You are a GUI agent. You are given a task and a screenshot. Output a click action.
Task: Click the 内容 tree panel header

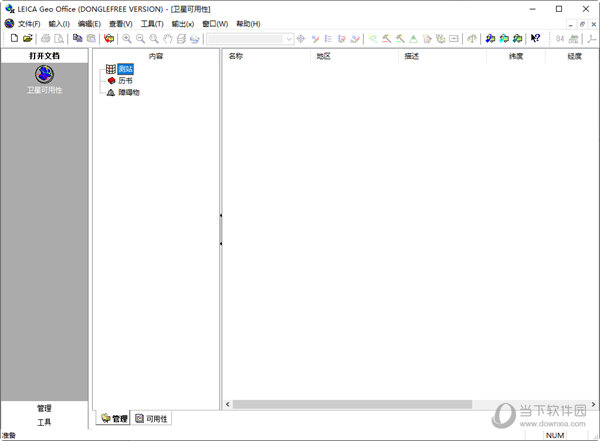[x=156, y=56]
